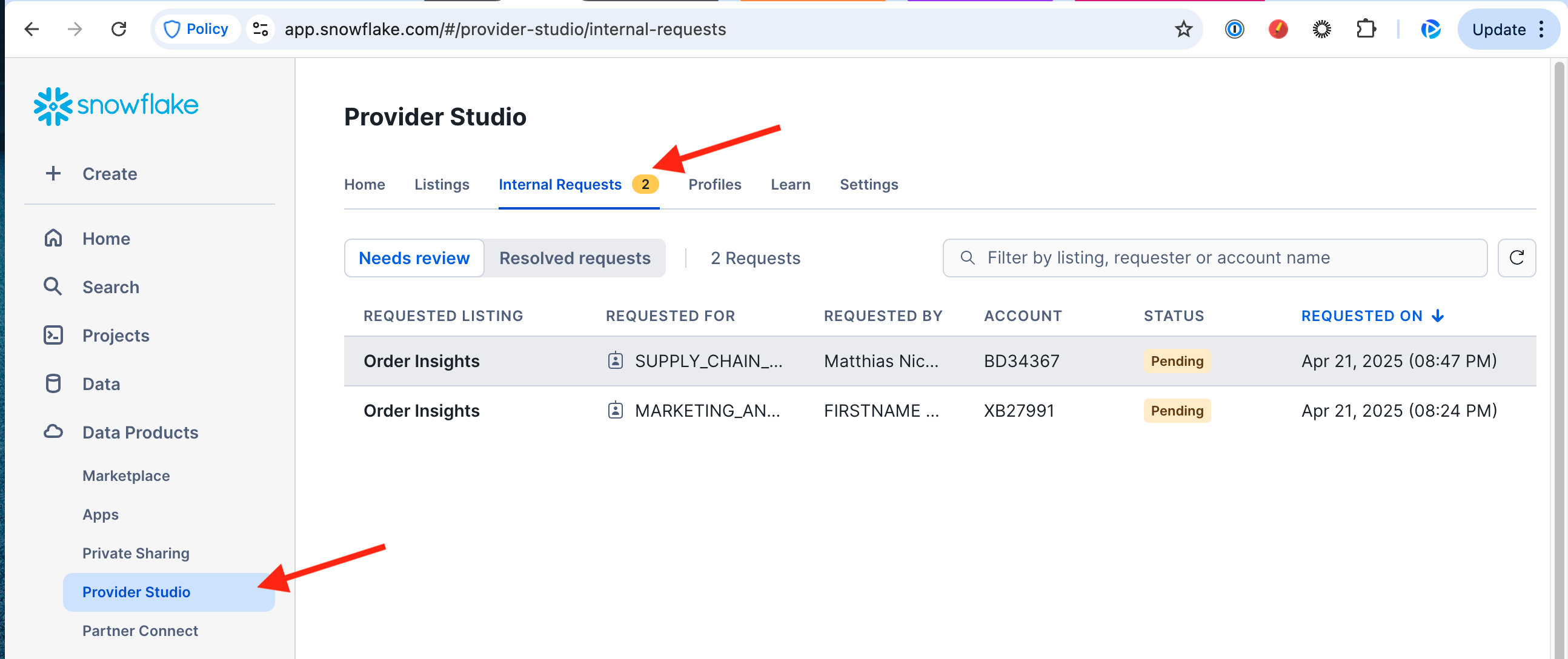Click the filter by listing input field
The width and height of the screenshot is (1568, 659).
1214,258
